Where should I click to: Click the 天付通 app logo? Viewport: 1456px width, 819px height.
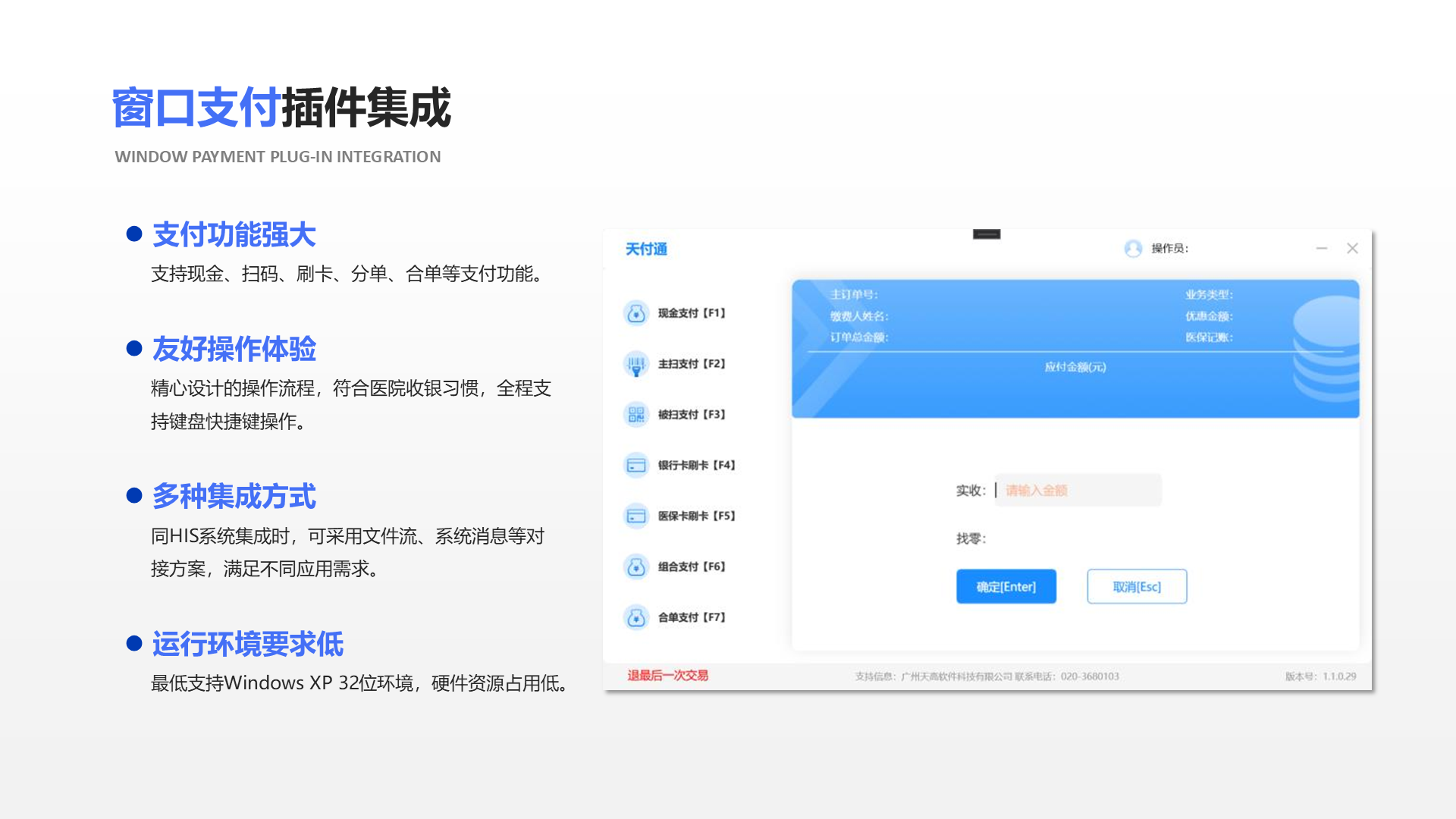tap(645, 249)
